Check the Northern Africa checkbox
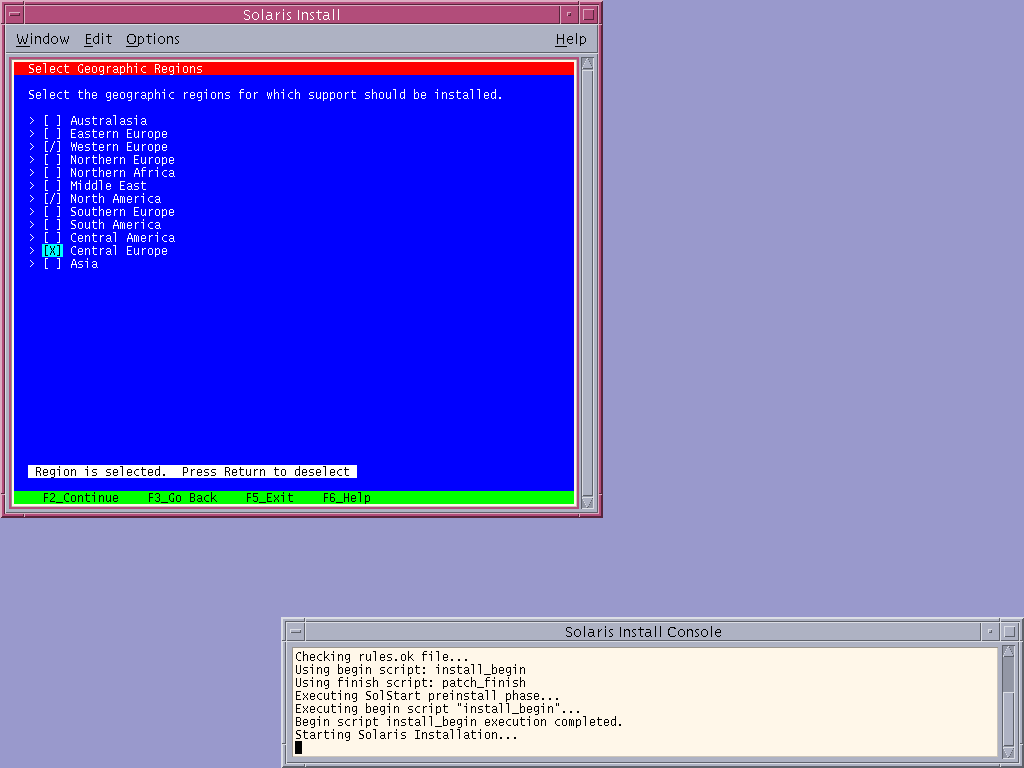 coord(52,173)
